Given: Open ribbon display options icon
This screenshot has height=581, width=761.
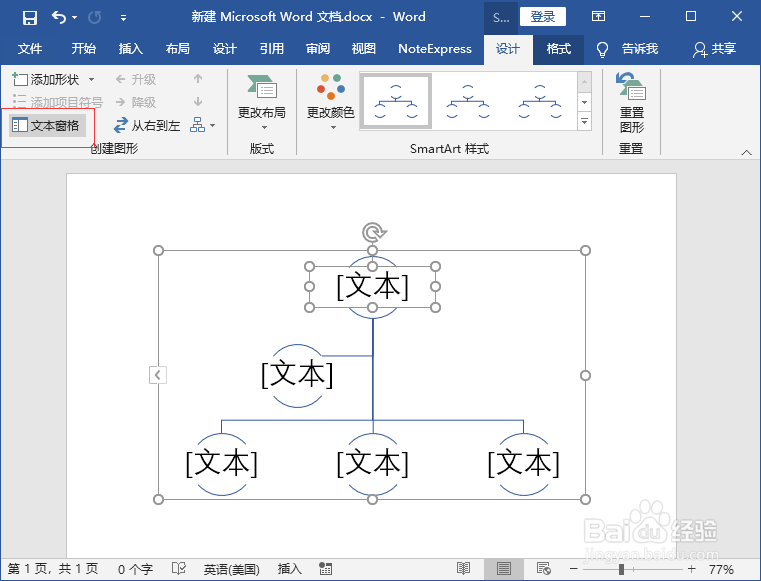Looking at the screenshot, I should click(x=598, y=17).
